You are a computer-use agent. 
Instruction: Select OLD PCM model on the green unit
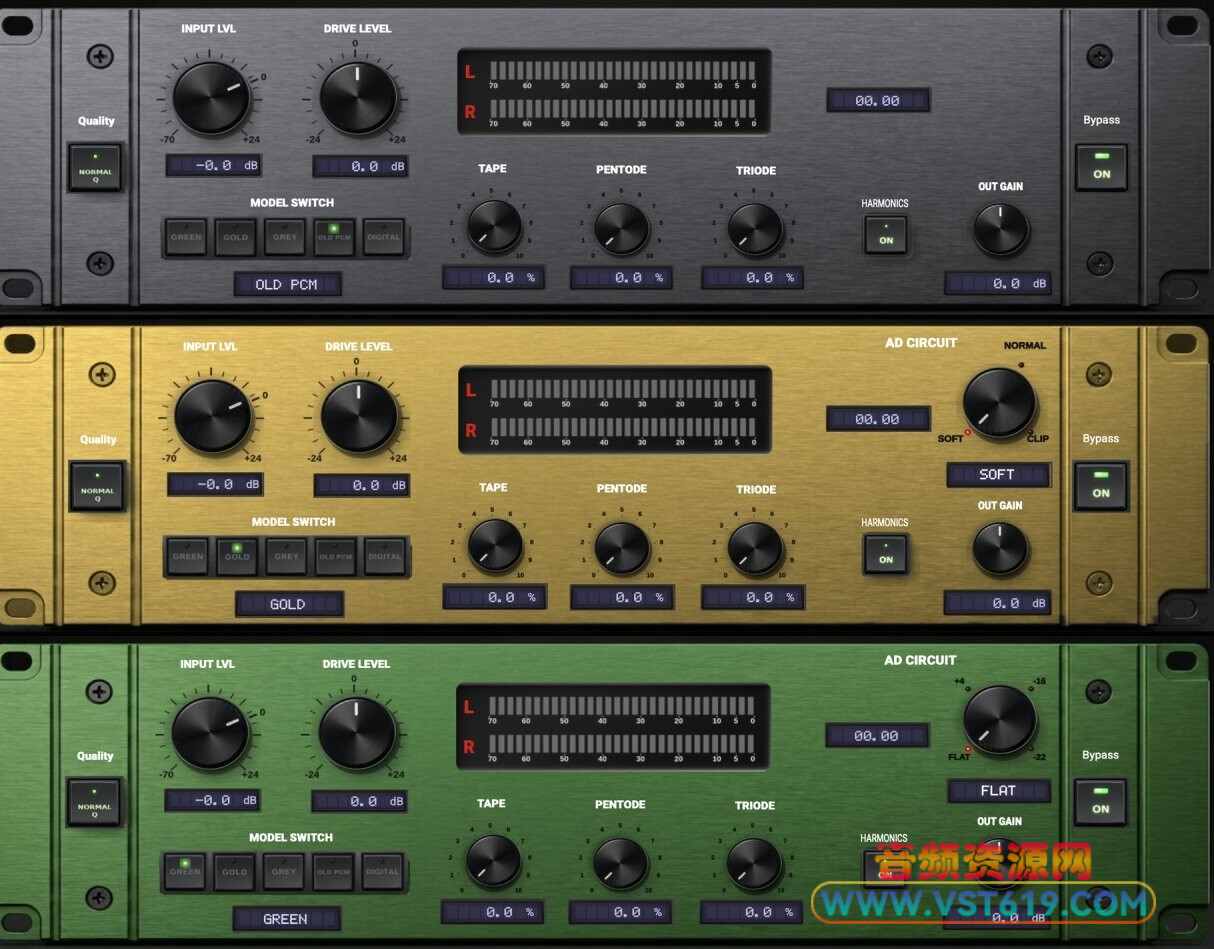(x=333, y=871)
